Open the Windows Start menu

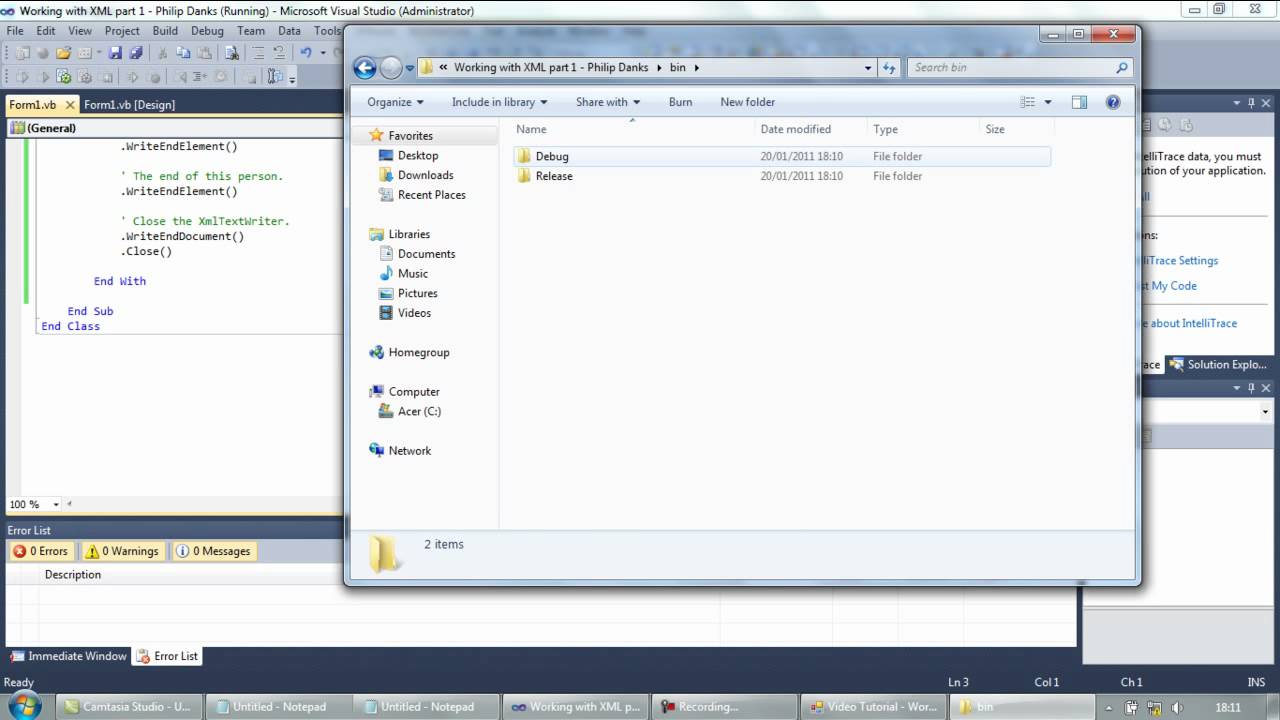[24, 705]
